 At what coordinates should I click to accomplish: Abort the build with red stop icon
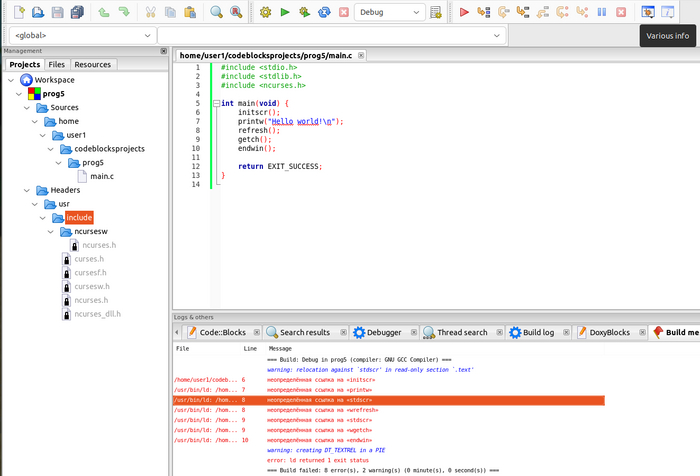tap(344, 12)
